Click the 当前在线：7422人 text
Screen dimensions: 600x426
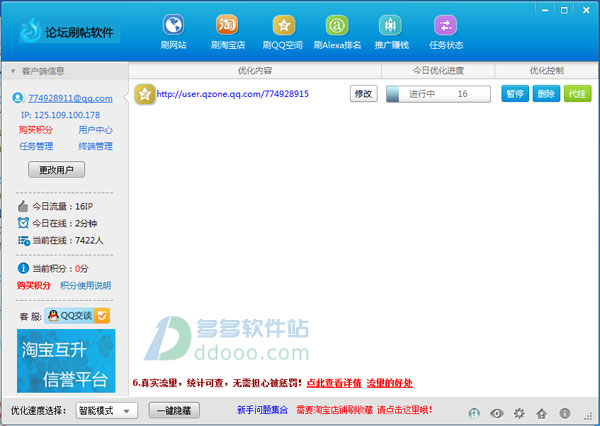(68, 241)
